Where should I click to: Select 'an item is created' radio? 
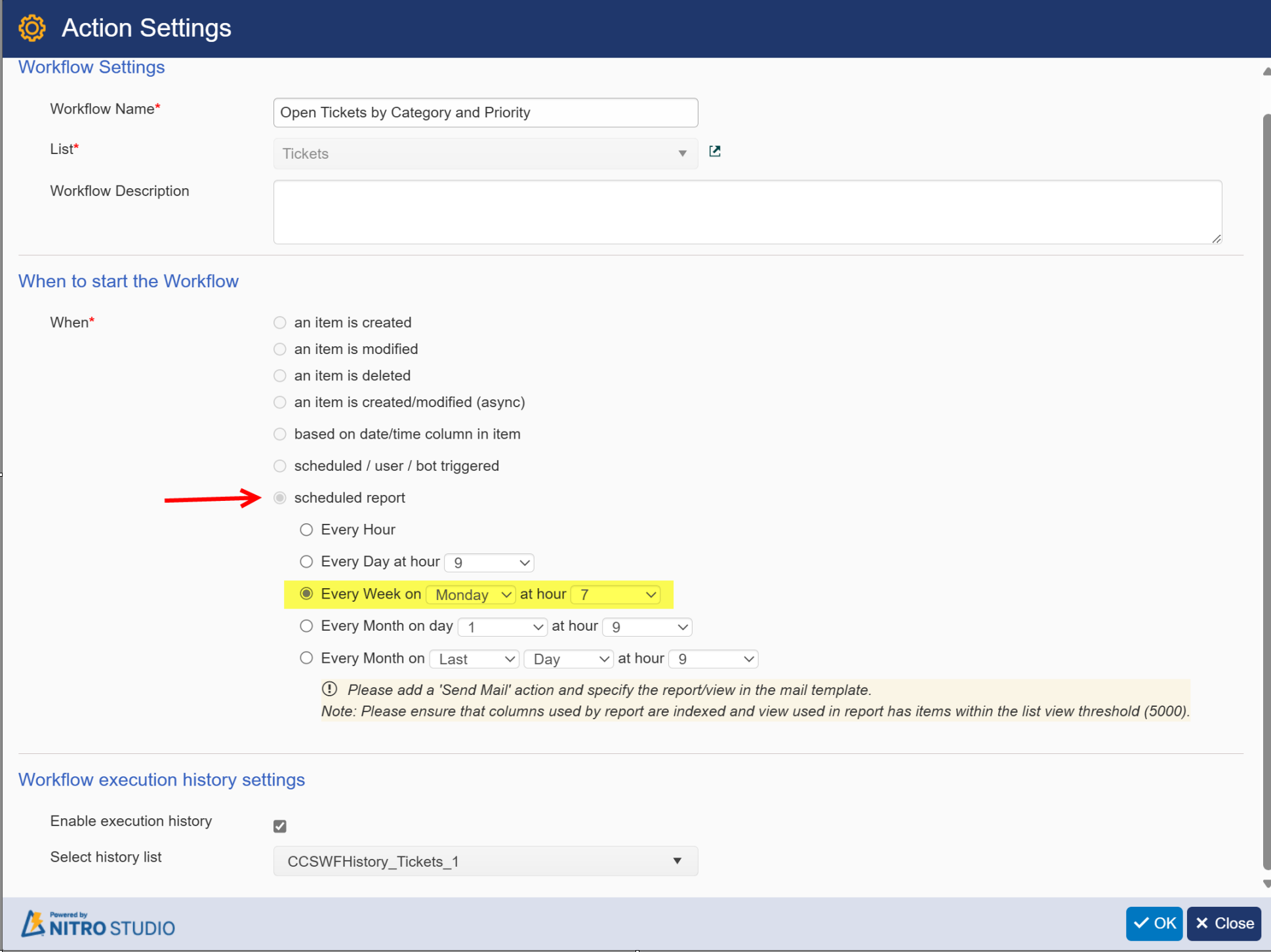click(x=280, y=323)
